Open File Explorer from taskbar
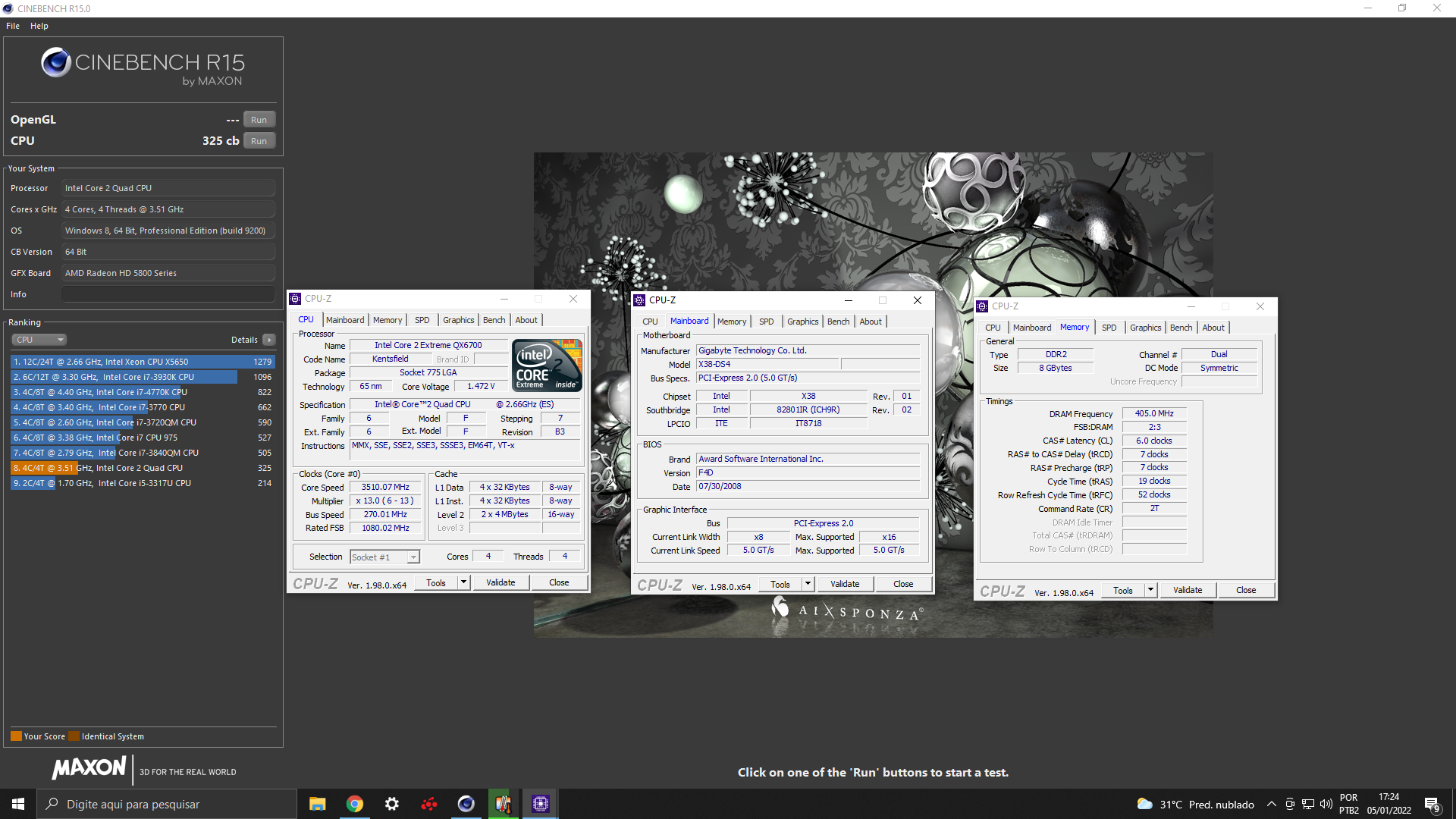The width and height of the screenshot is (1456, 819). coord(317,804)
